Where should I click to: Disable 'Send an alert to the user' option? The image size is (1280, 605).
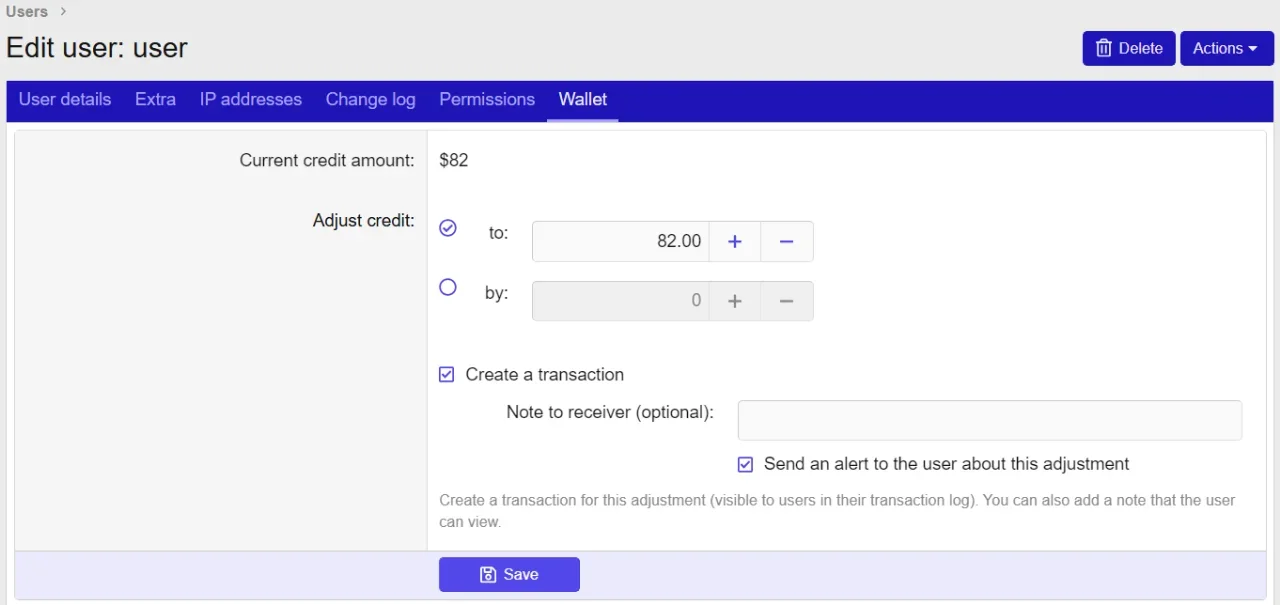click(745, 464)
